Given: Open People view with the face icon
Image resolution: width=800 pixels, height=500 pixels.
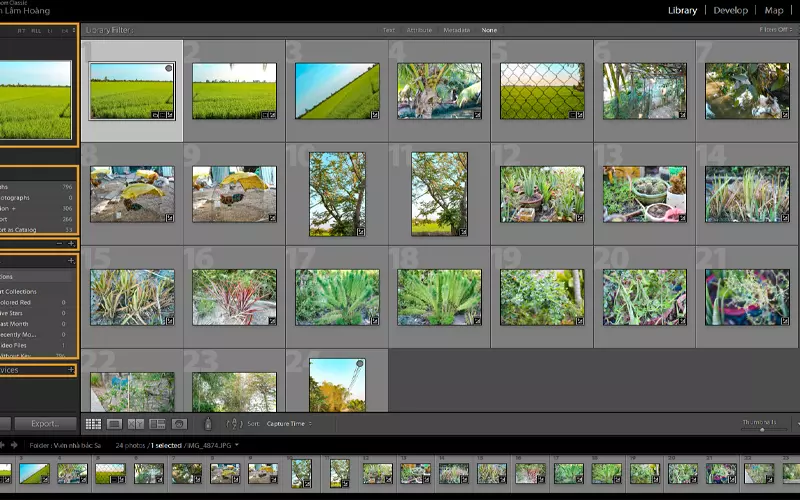Looking at the screenshot, I should pyautogui.click(x=179, y=424).
